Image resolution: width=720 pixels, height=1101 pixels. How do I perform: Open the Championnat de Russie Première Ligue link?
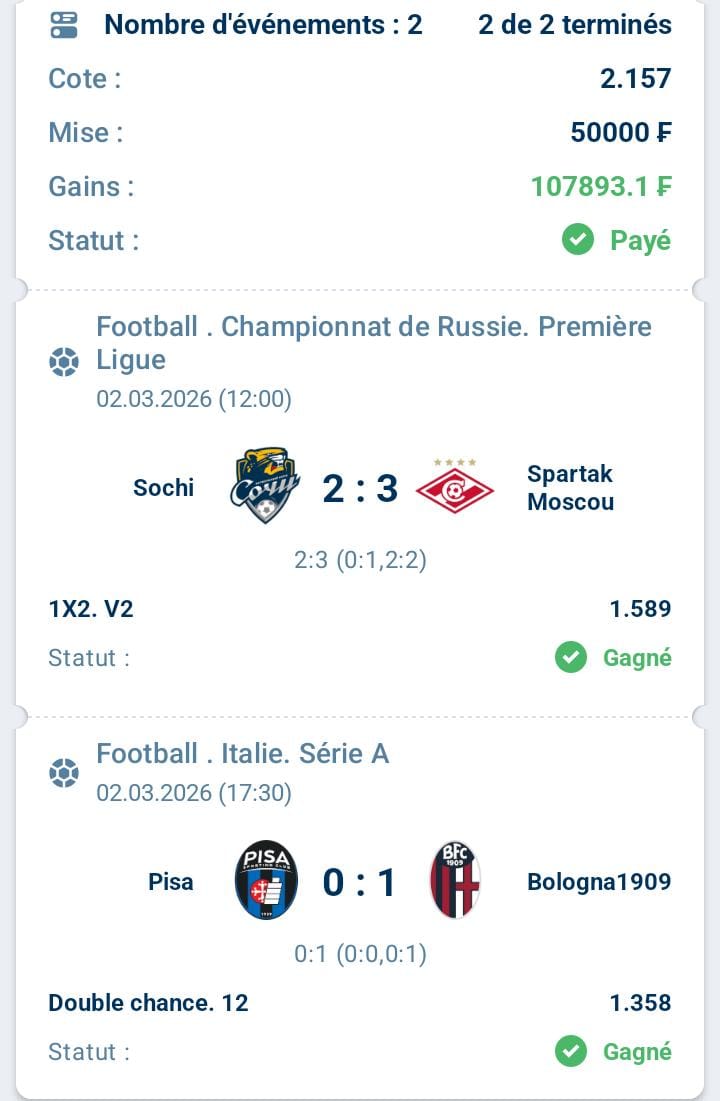point(373,343)
